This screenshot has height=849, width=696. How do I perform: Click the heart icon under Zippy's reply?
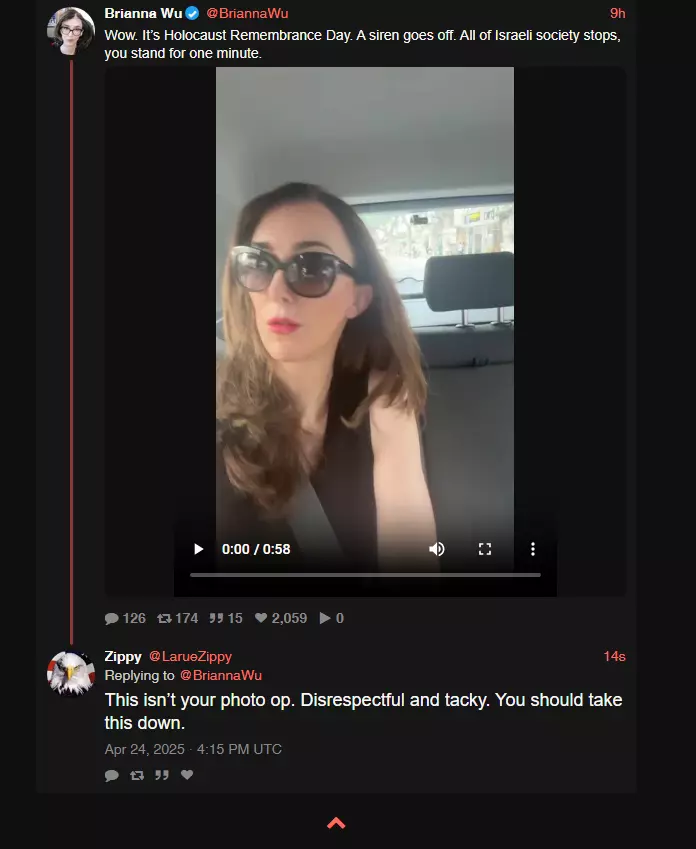click(187, 775)
